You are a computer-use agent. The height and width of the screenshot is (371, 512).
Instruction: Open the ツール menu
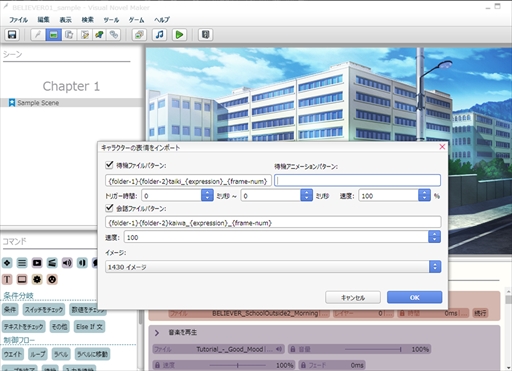pyautogui.click(x=111, y=20)
